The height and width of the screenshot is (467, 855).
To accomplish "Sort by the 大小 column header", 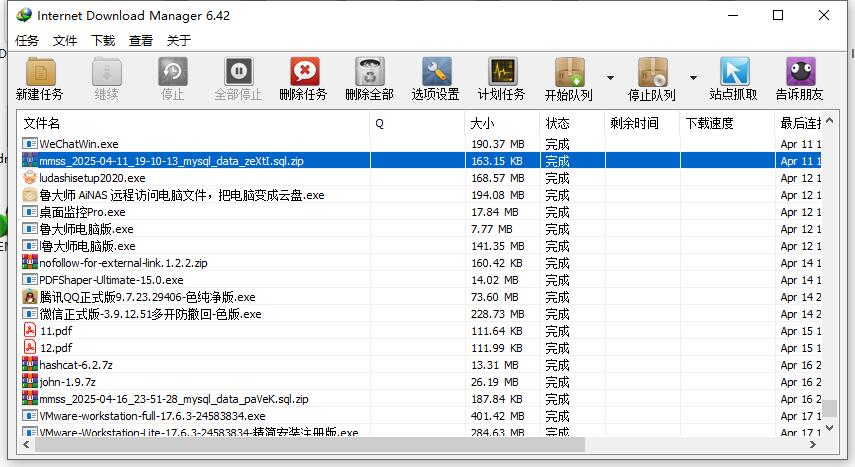I will coord(502,123).
